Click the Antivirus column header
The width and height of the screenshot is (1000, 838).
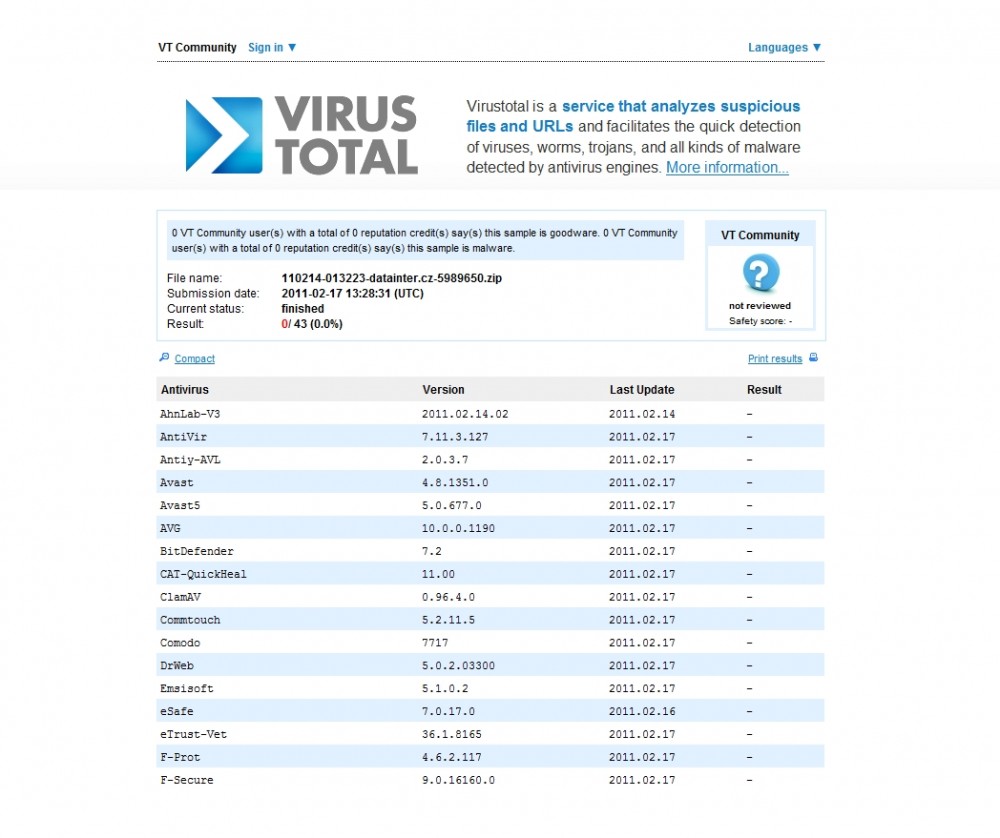pos(184,390)
